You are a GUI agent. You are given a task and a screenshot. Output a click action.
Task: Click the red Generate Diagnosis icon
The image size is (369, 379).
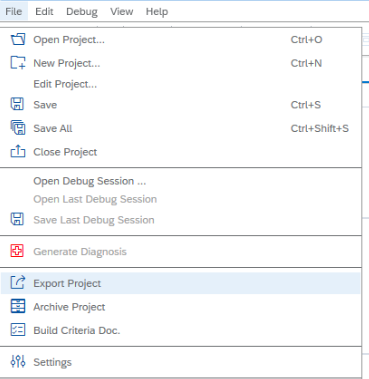point(17,251)
